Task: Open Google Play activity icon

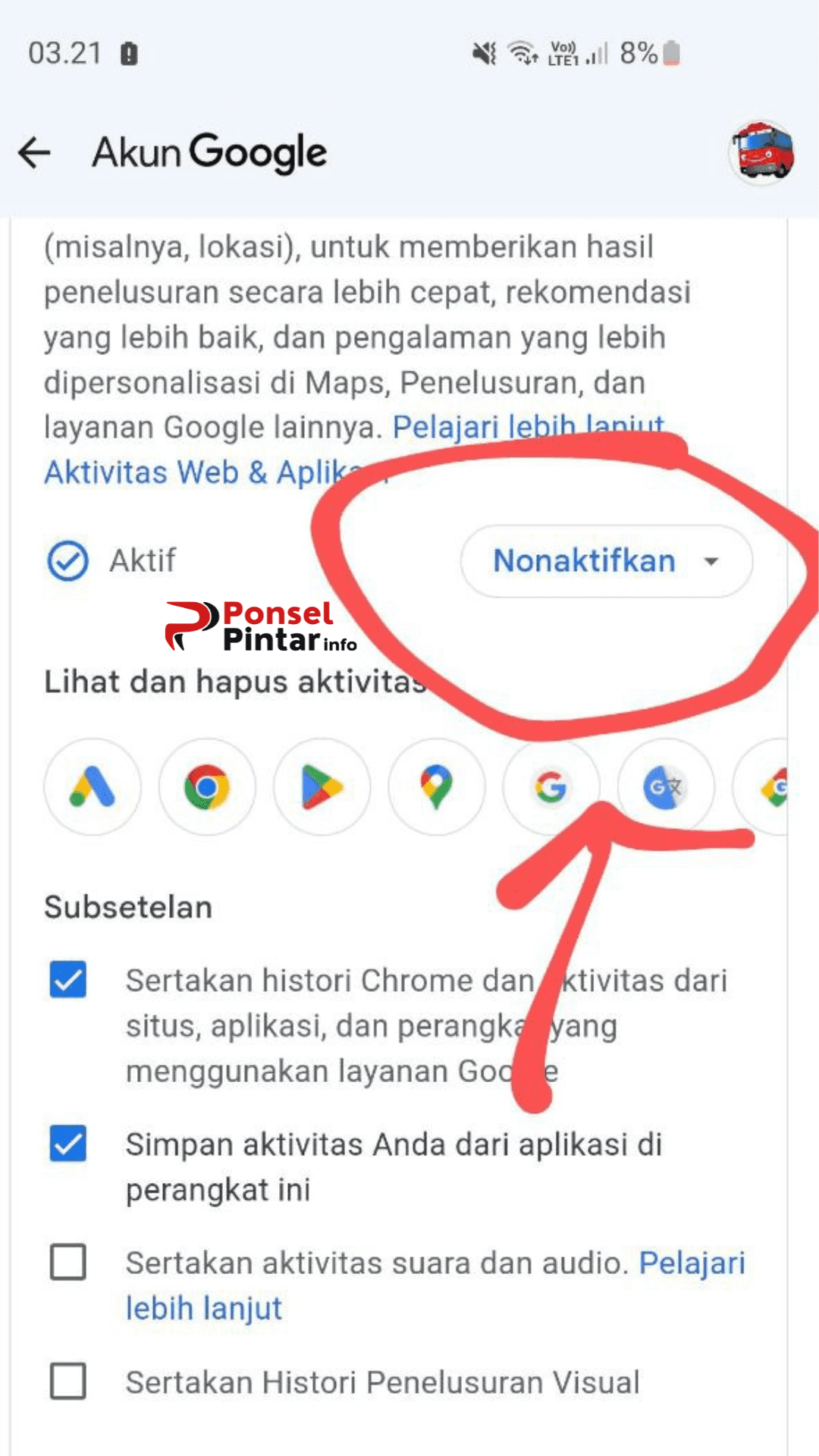Action: point(322,786)
